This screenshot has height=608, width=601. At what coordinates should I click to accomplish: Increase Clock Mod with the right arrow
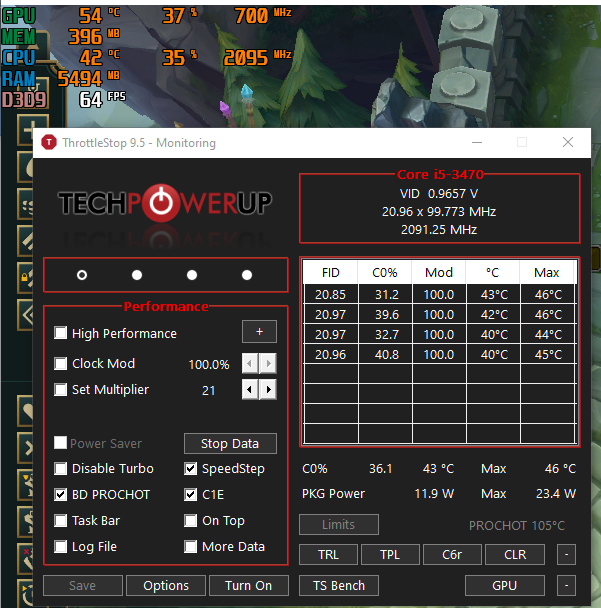click(x=268, y=363)
